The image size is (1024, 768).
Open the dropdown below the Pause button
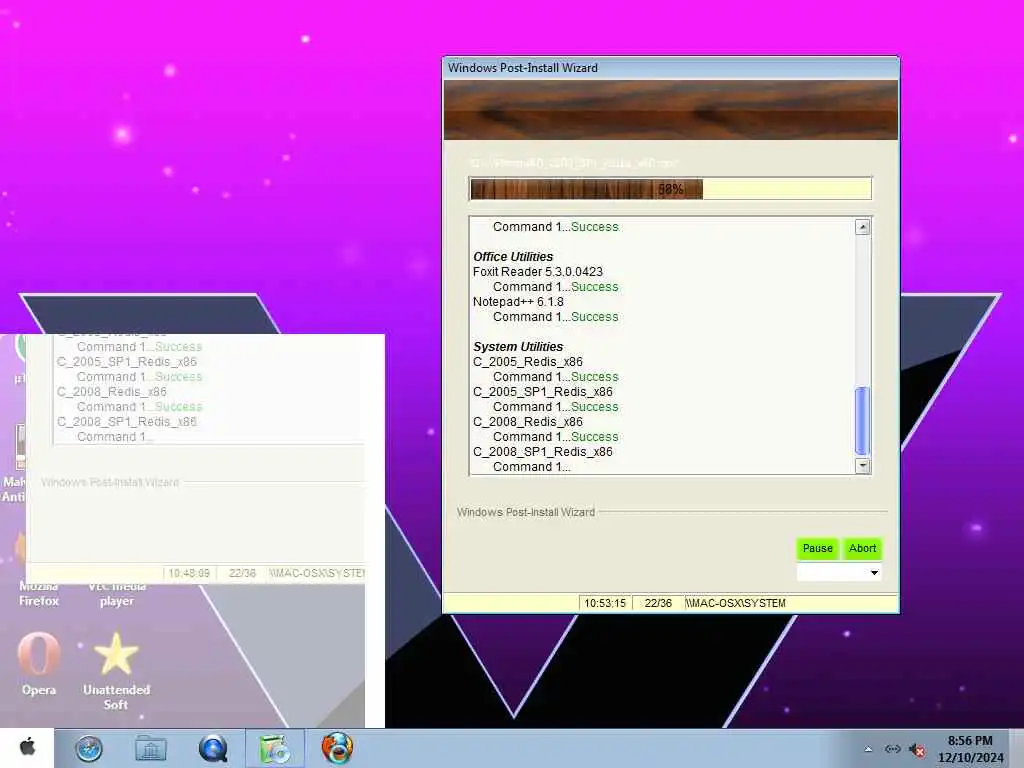tap(839, 573)
